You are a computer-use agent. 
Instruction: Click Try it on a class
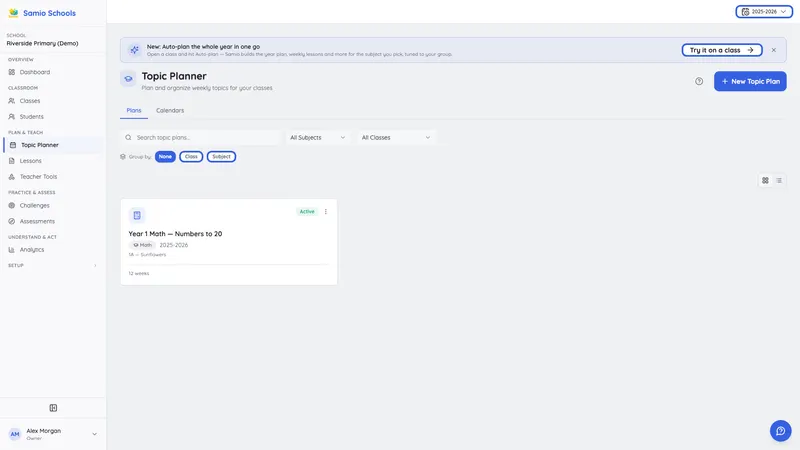(x=722, y=50)
